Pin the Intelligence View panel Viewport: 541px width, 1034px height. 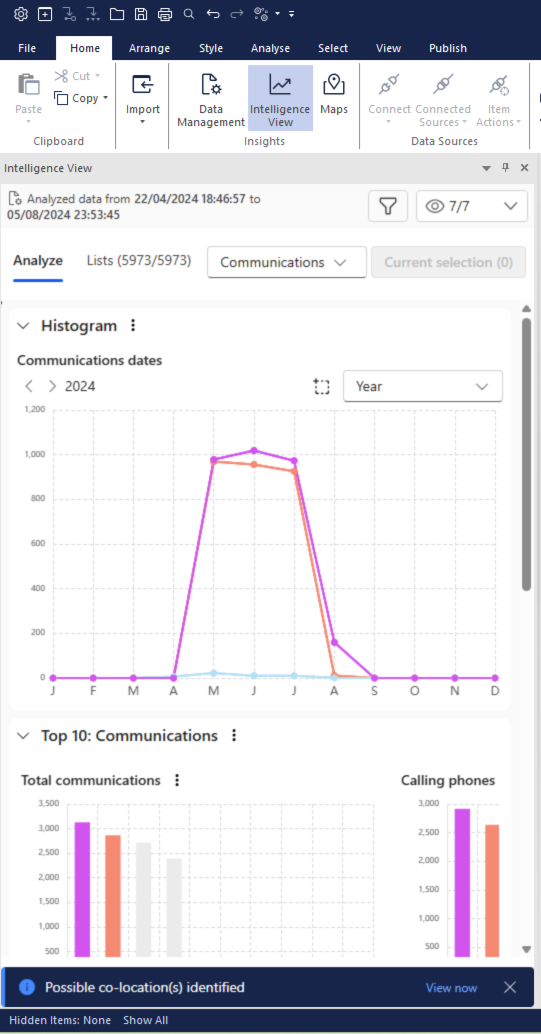[x=505, y=168]
